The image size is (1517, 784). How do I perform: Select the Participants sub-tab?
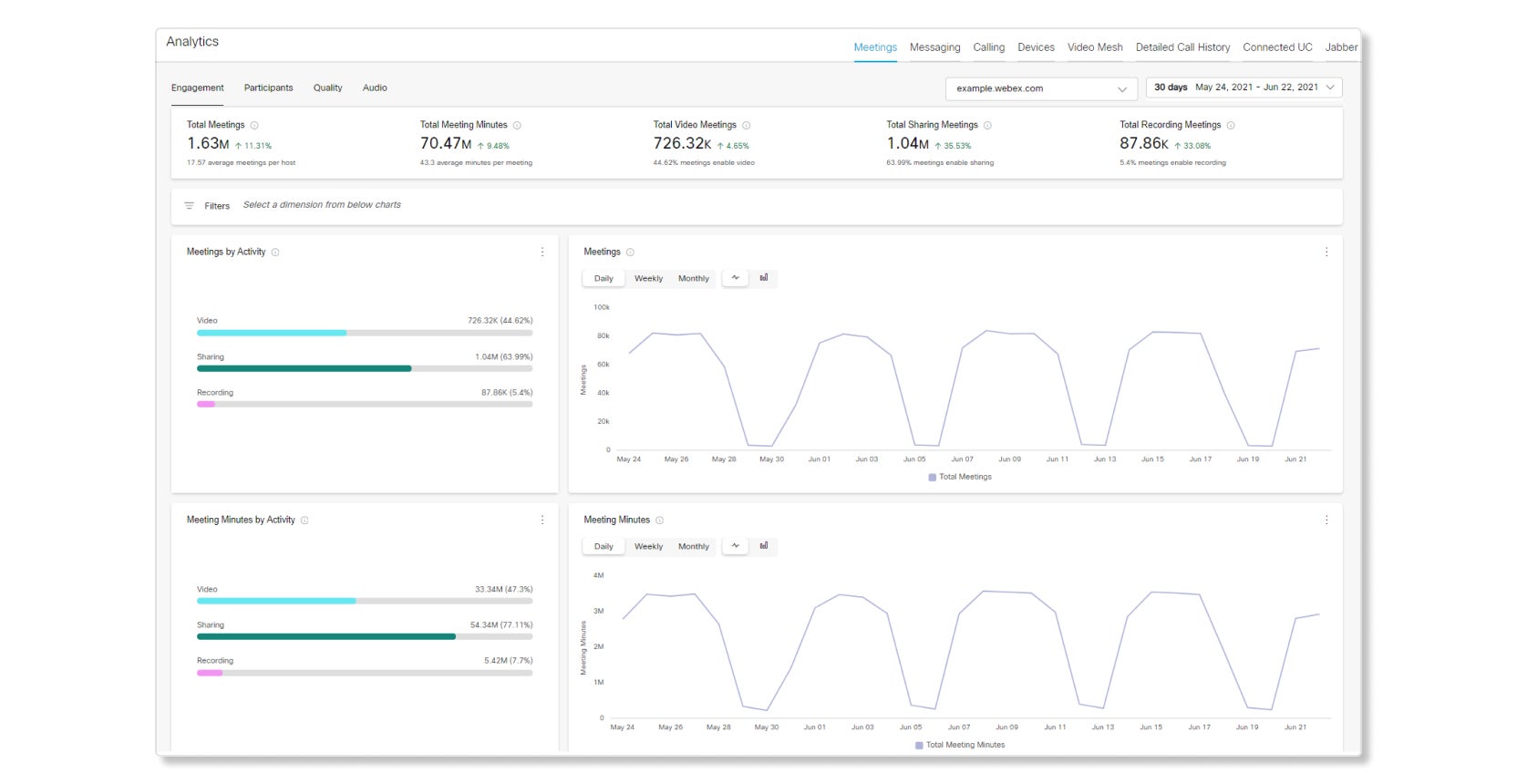(x=268, y=88)
